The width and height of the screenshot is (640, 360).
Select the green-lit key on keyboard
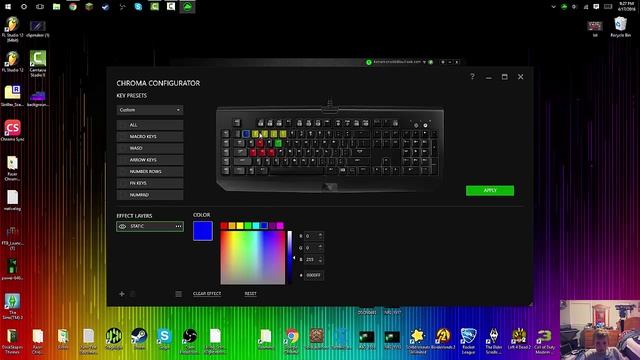278,143
